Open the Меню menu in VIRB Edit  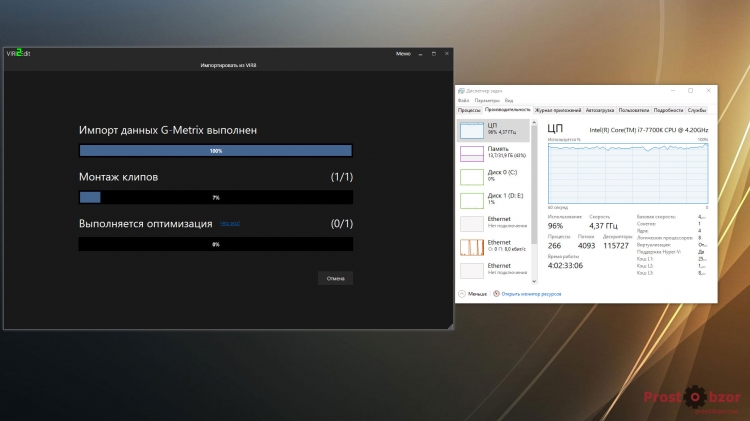click(x=403, y=54)
